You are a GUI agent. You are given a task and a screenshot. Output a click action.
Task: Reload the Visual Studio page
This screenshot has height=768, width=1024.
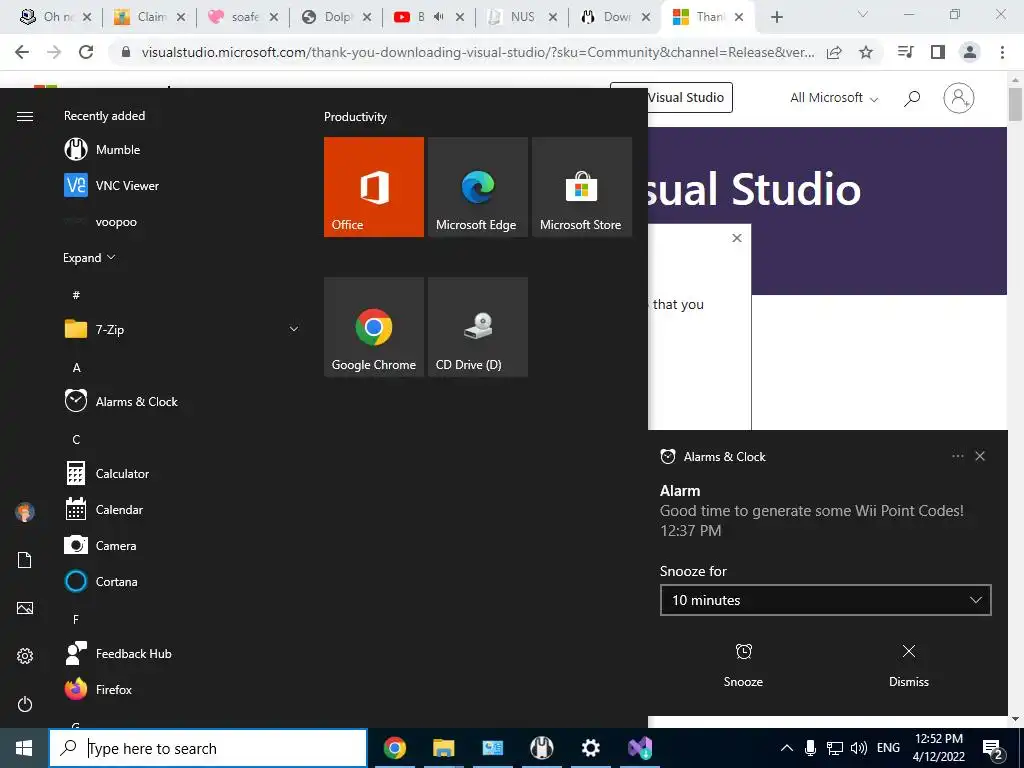pos(86,52)
